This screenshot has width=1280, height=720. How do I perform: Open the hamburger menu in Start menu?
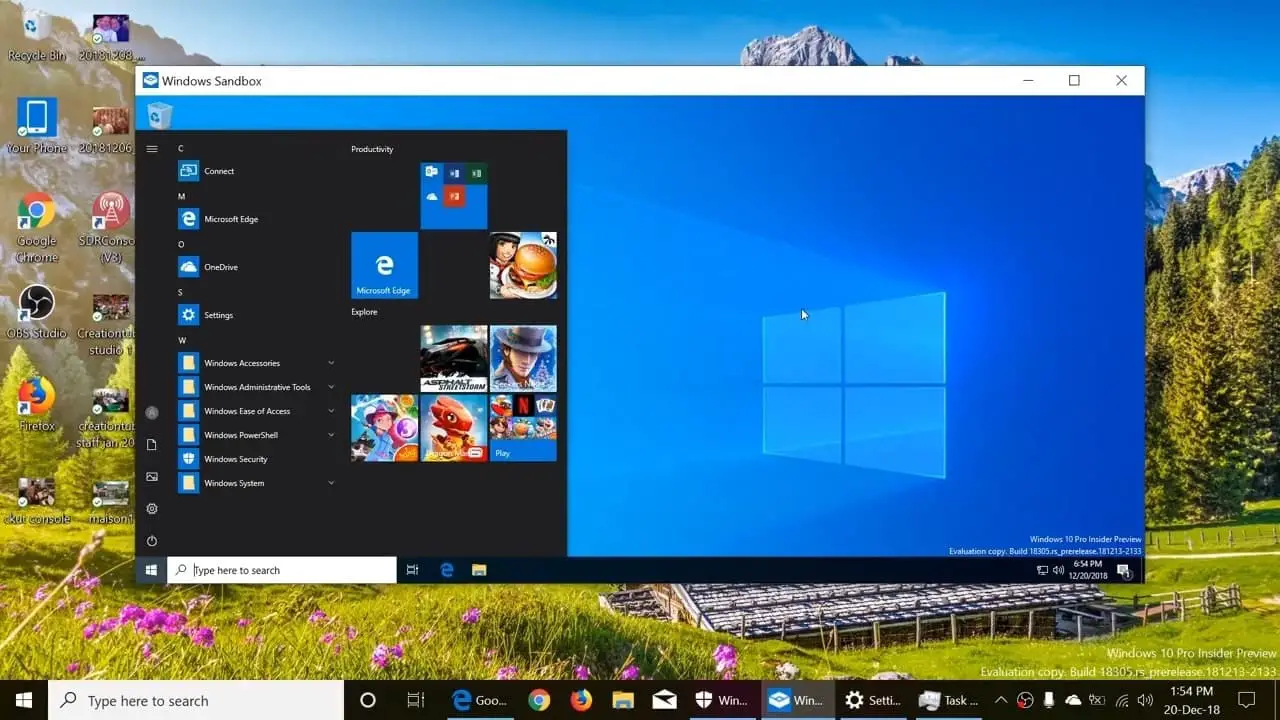[x=152, y=149]
